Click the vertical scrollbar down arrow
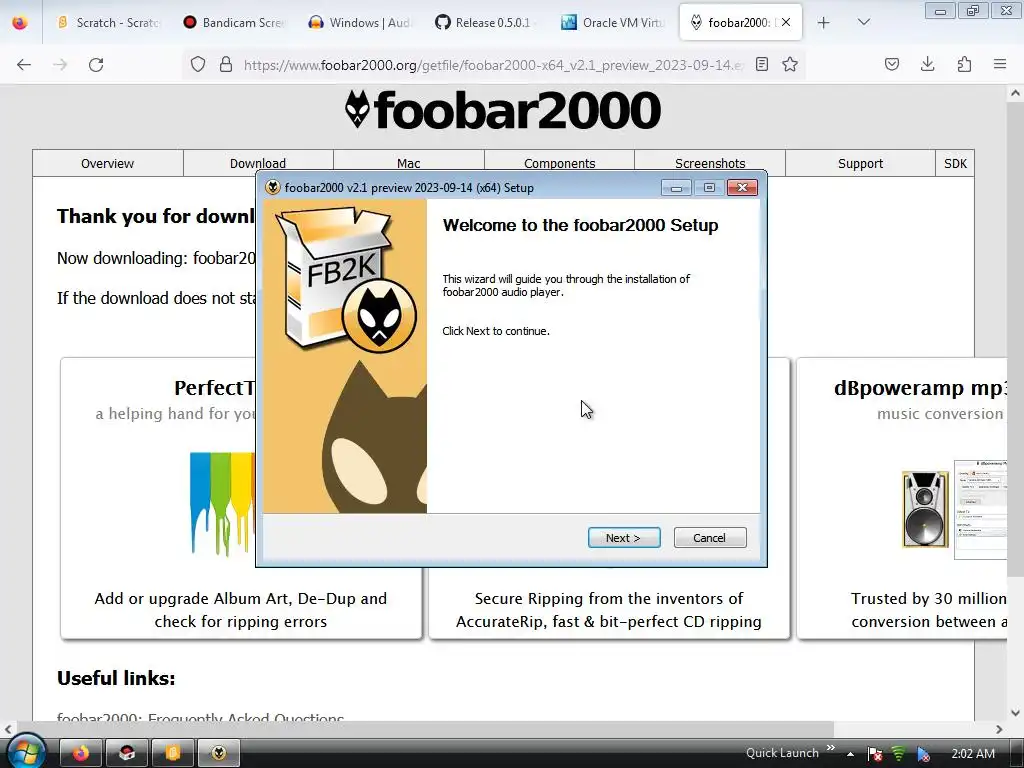This screenshot has height=768, width=1024. [1015, 713]
